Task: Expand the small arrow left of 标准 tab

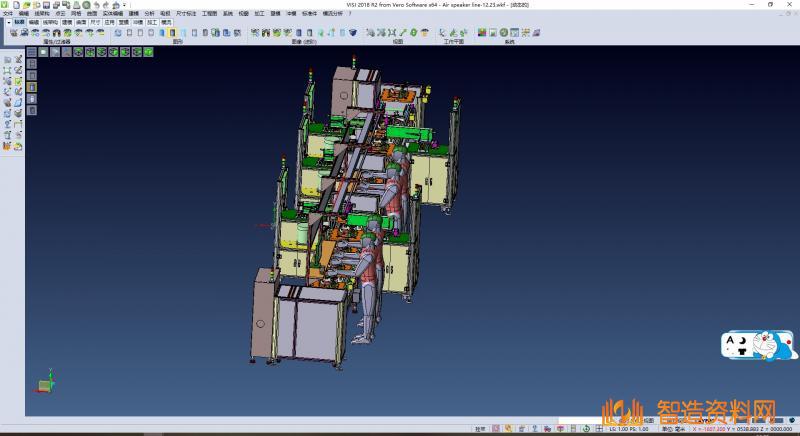Action: coord(8,20)
